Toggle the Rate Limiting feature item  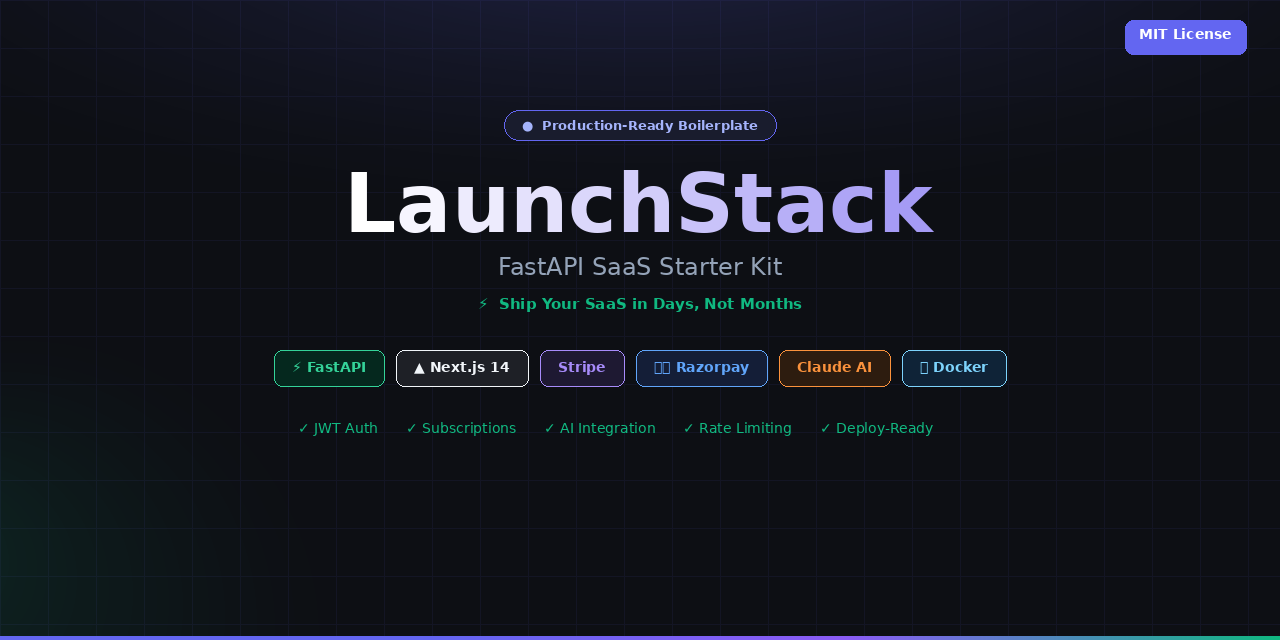738,428
